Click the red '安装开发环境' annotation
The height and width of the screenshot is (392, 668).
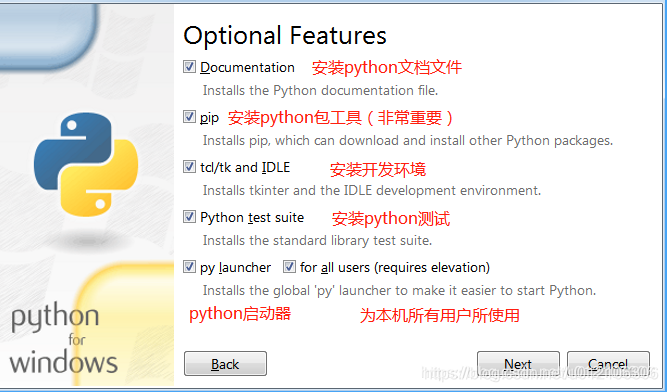[378, 170]
